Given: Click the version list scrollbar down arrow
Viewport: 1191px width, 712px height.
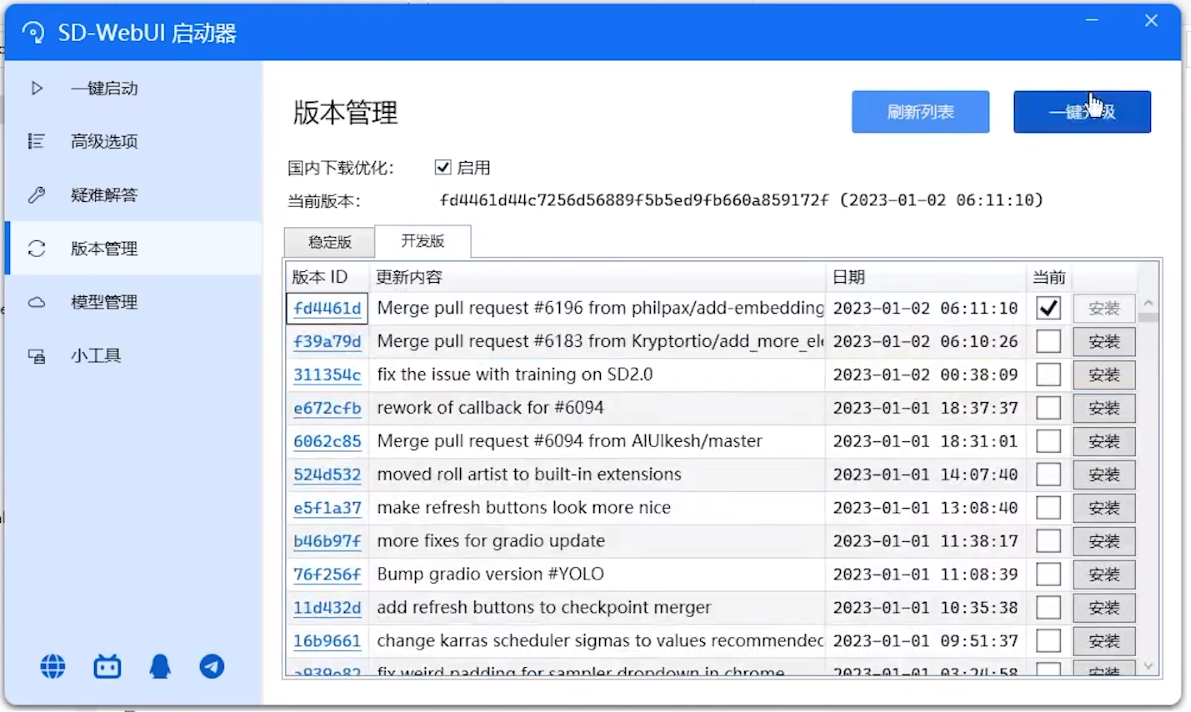Looking at the screenshot, I should tap(1148, 666).
